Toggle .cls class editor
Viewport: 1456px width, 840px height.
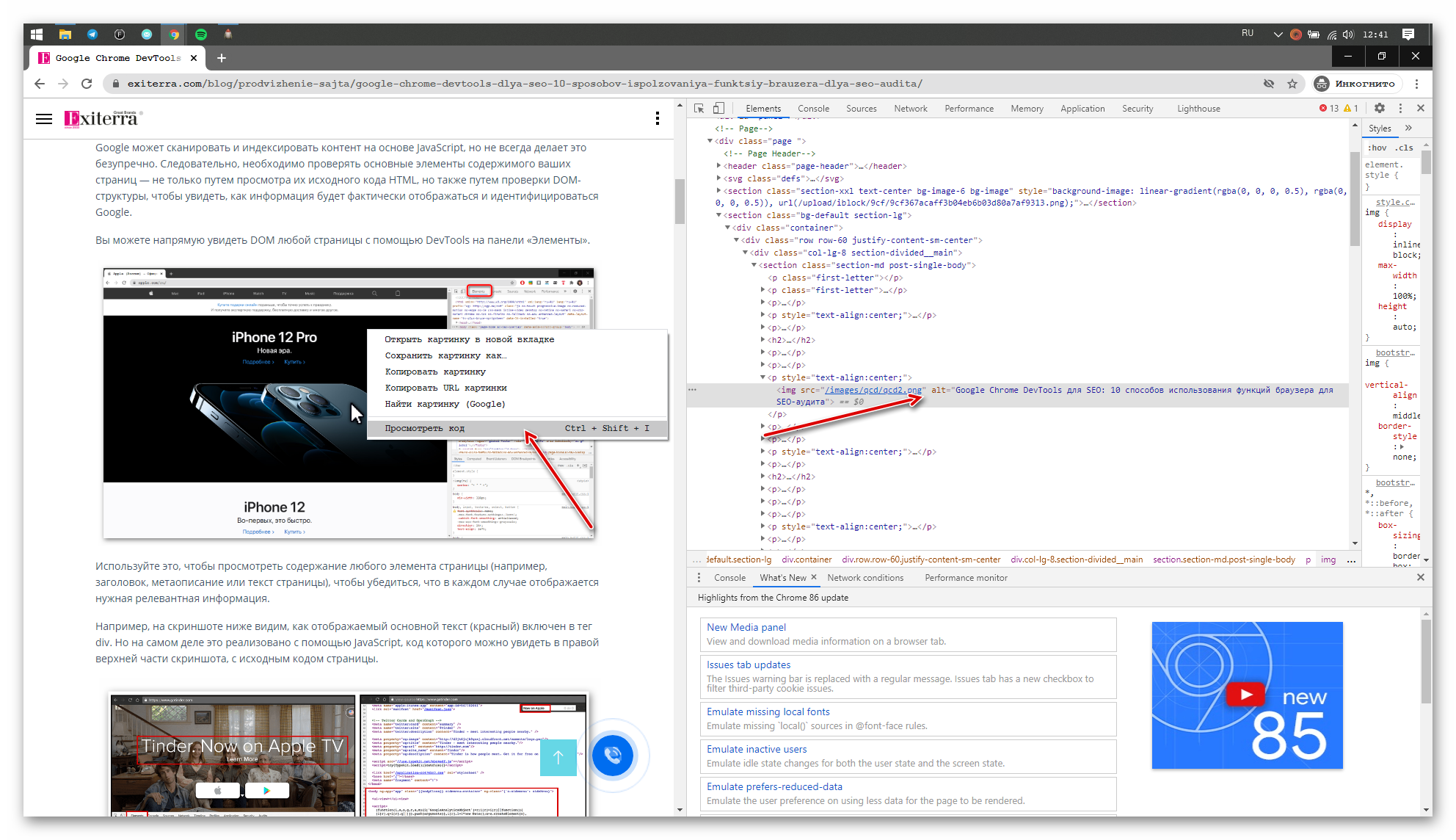click(x=1404, y=148)
